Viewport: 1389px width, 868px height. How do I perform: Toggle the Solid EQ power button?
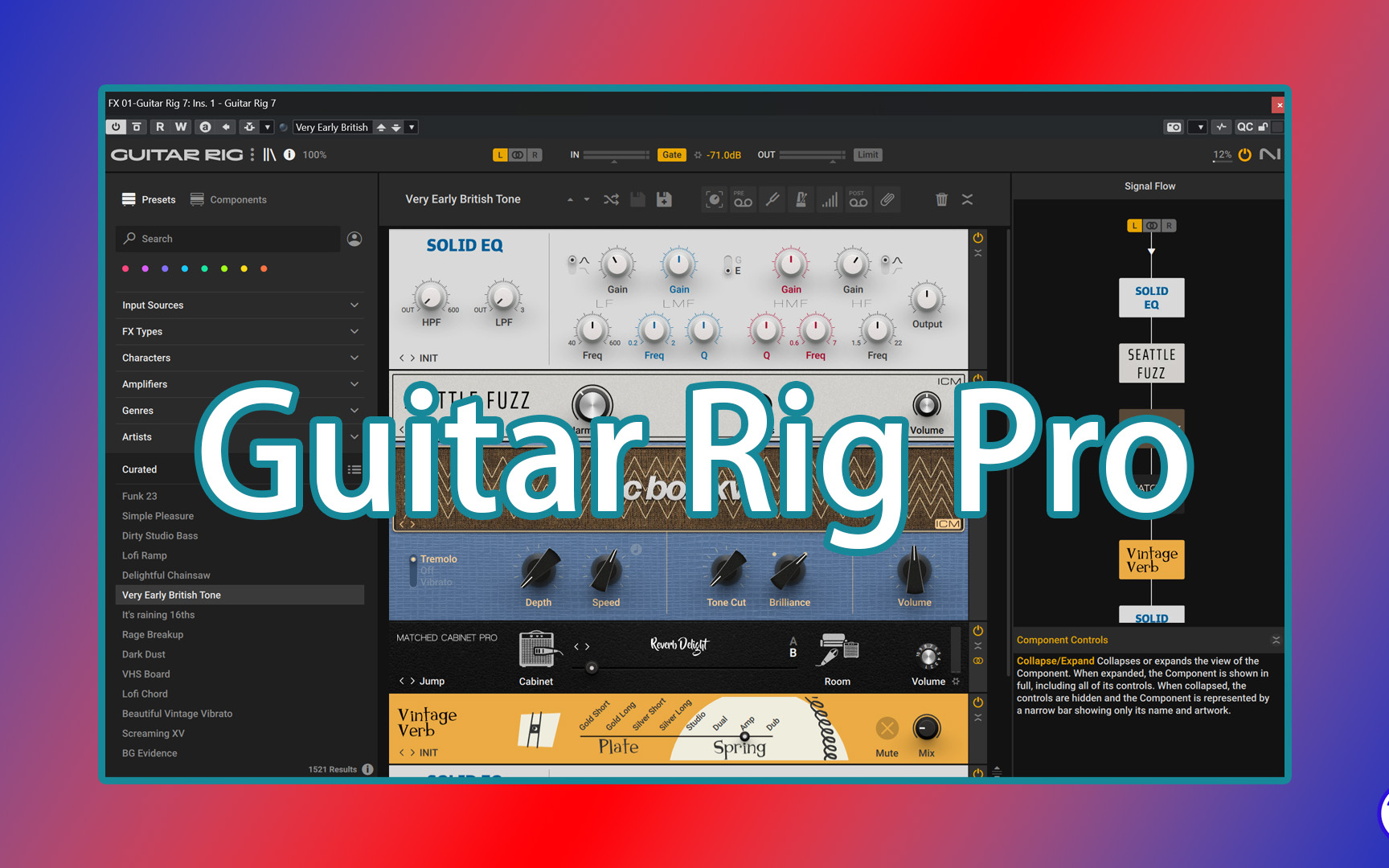click(978, 238)
